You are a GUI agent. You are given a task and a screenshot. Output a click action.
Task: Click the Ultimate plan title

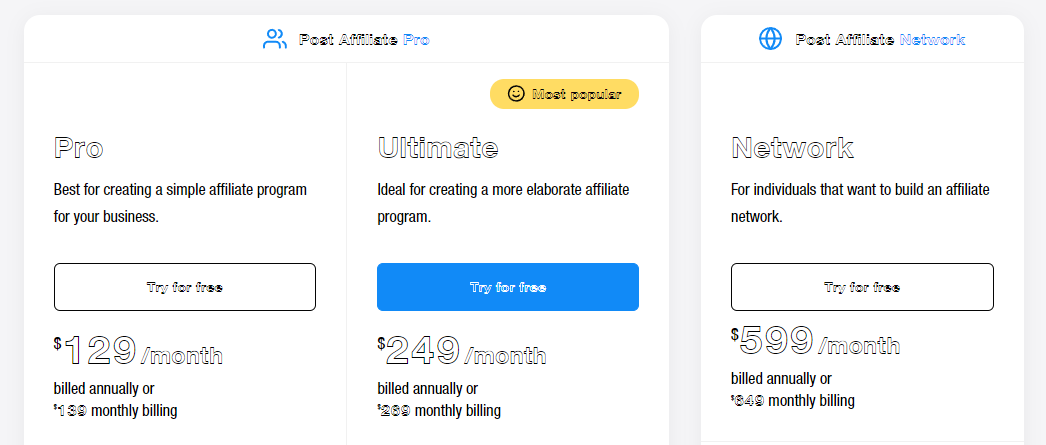pyautogui.click(x=438, y=147)
